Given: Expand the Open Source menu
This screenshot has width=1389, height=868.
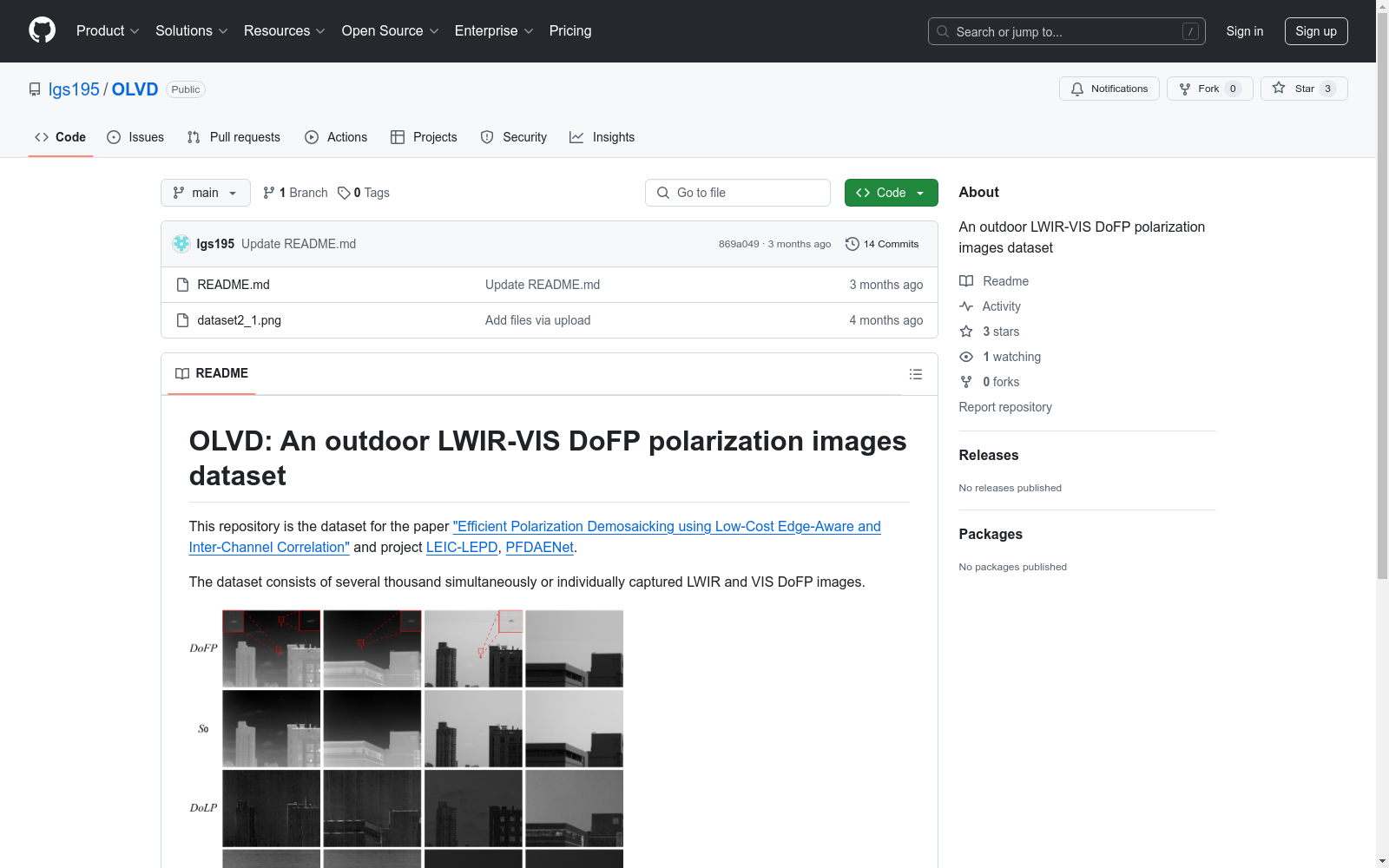Looking at the screenshot, I should [x=391, y=31].
